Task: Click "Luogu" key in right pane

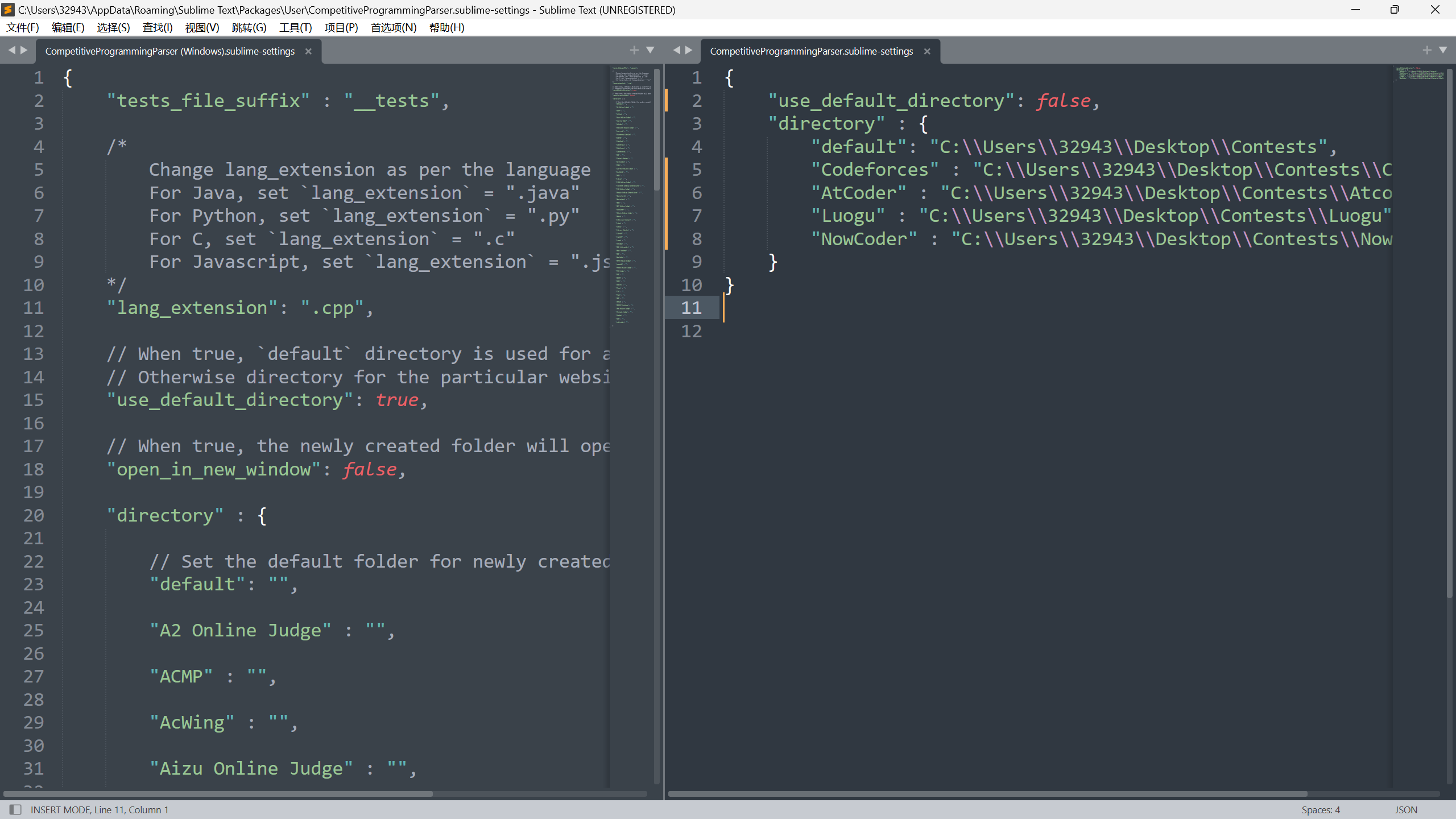Action: [847, 216]
